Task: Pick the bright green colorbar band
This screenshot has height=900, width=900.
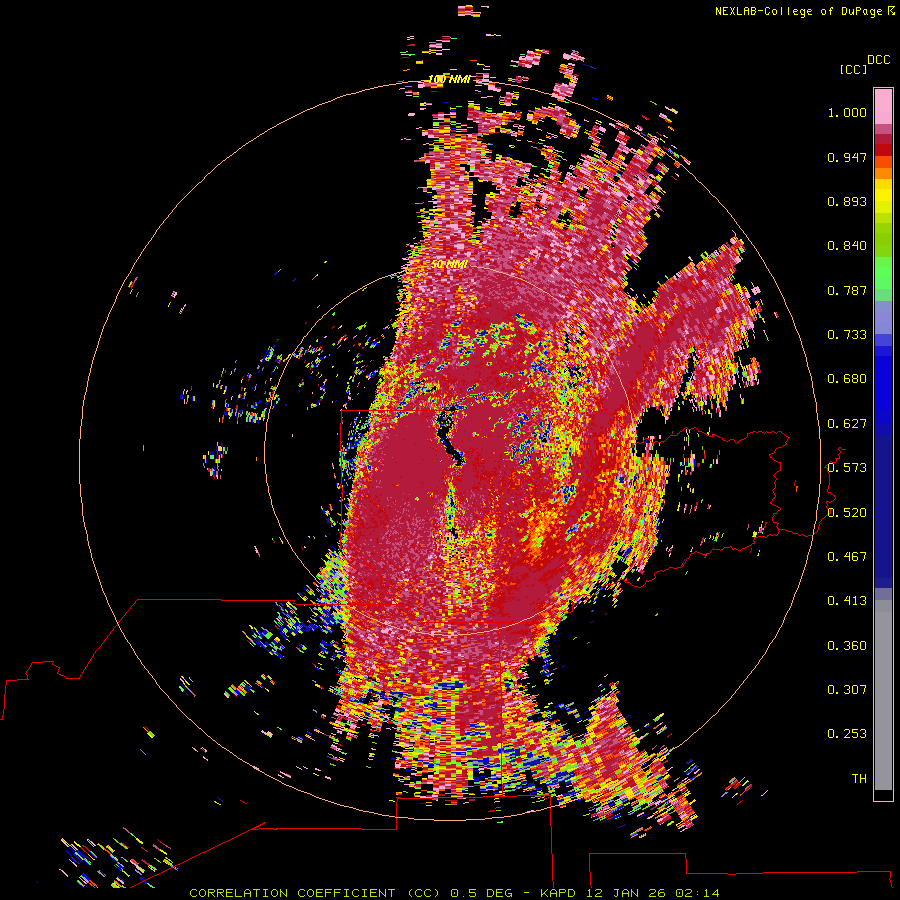Action: [x=883, y=273]
